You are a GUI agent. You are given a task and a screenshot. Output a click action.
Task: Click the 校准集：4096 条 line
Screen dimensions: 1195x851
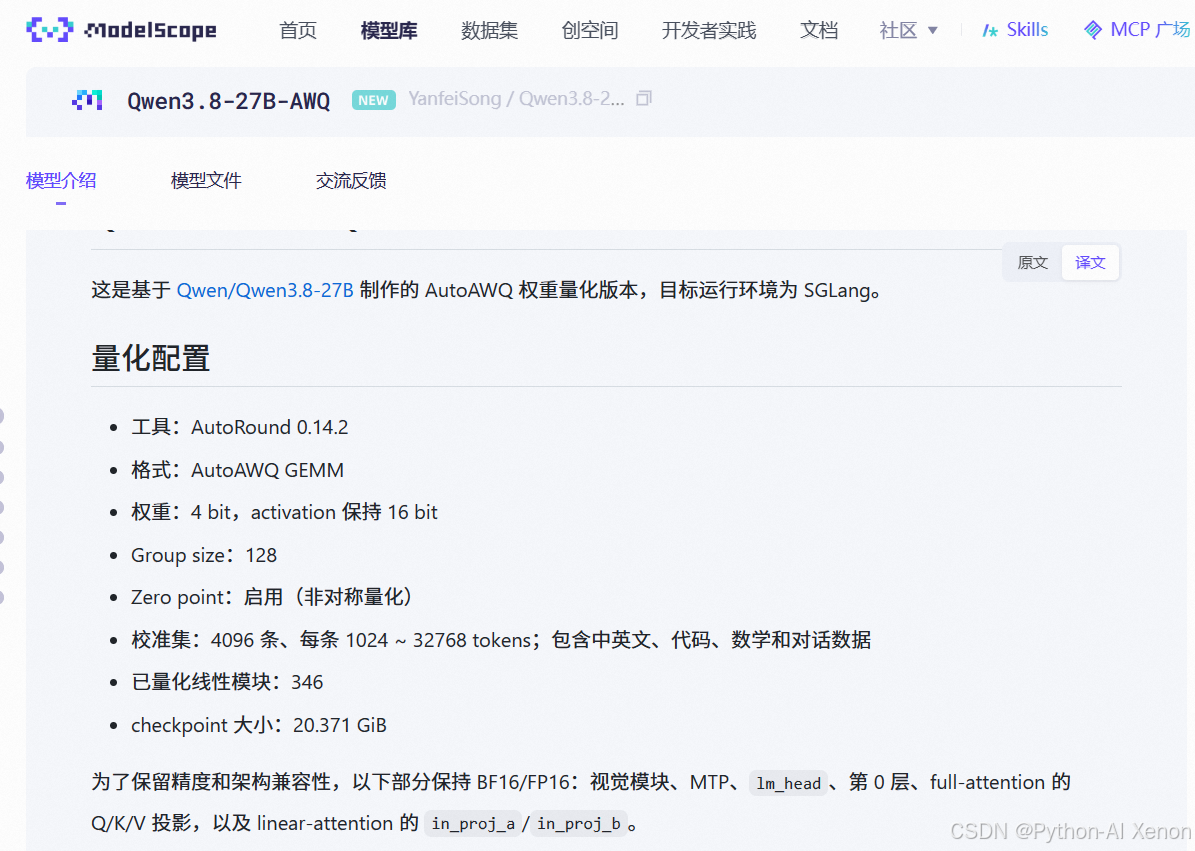click(x=501, y=640)
